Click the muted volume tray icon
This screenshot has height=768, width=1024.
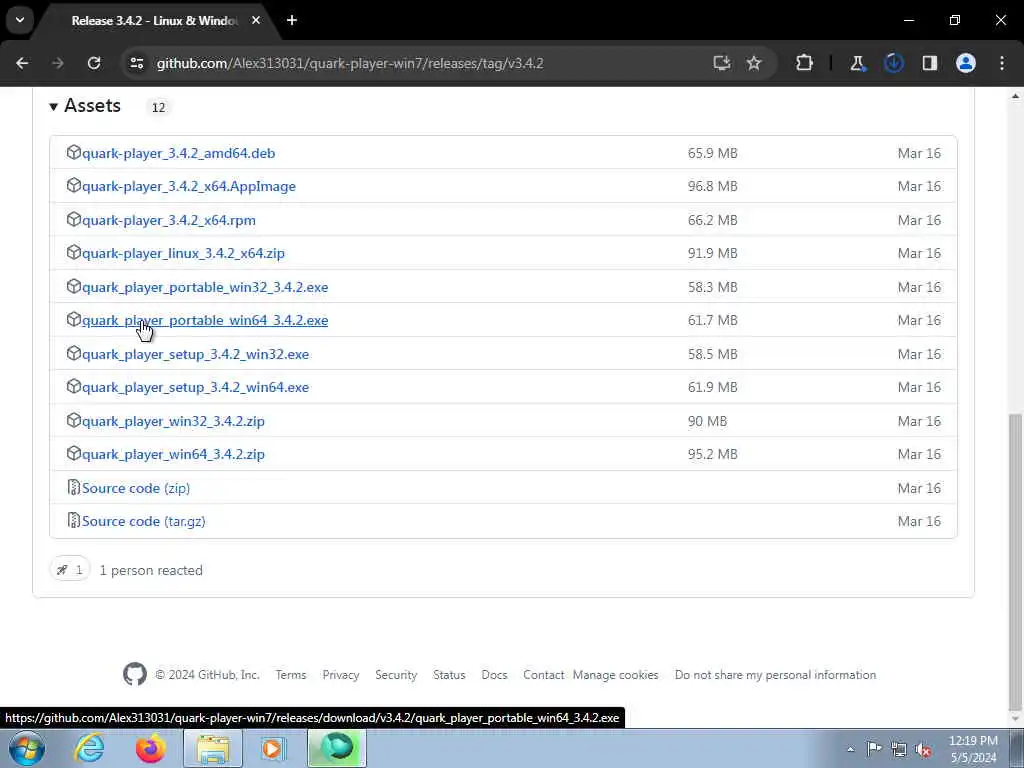(923, 749)
